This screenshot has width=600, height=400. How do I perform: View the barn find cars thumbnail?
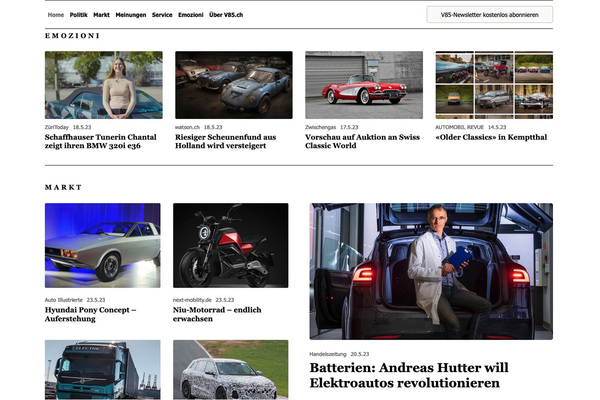234,85
